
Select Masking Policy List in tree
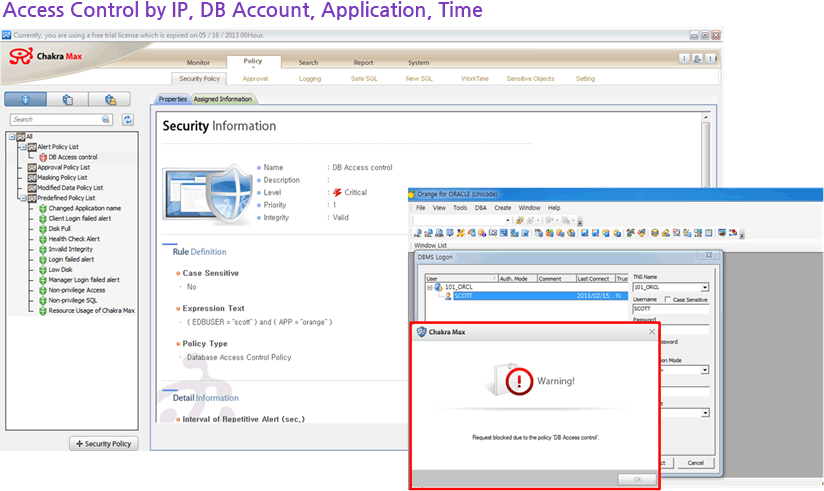pyautogui.click(x=62, y=178)
